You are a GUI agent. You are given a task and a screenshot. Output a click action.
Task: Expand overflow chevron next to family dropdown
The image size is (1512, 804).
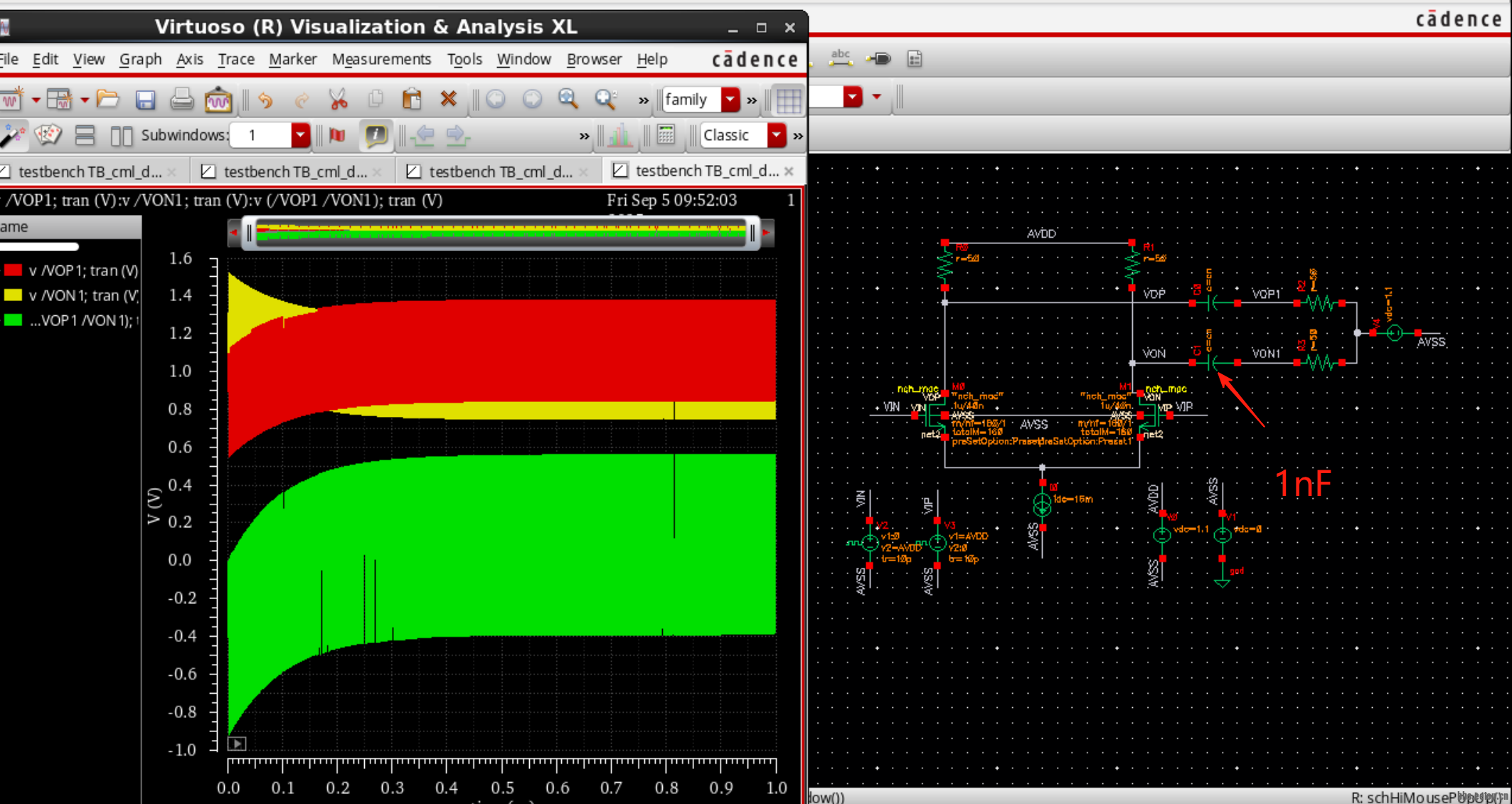[x=752, y=100]
